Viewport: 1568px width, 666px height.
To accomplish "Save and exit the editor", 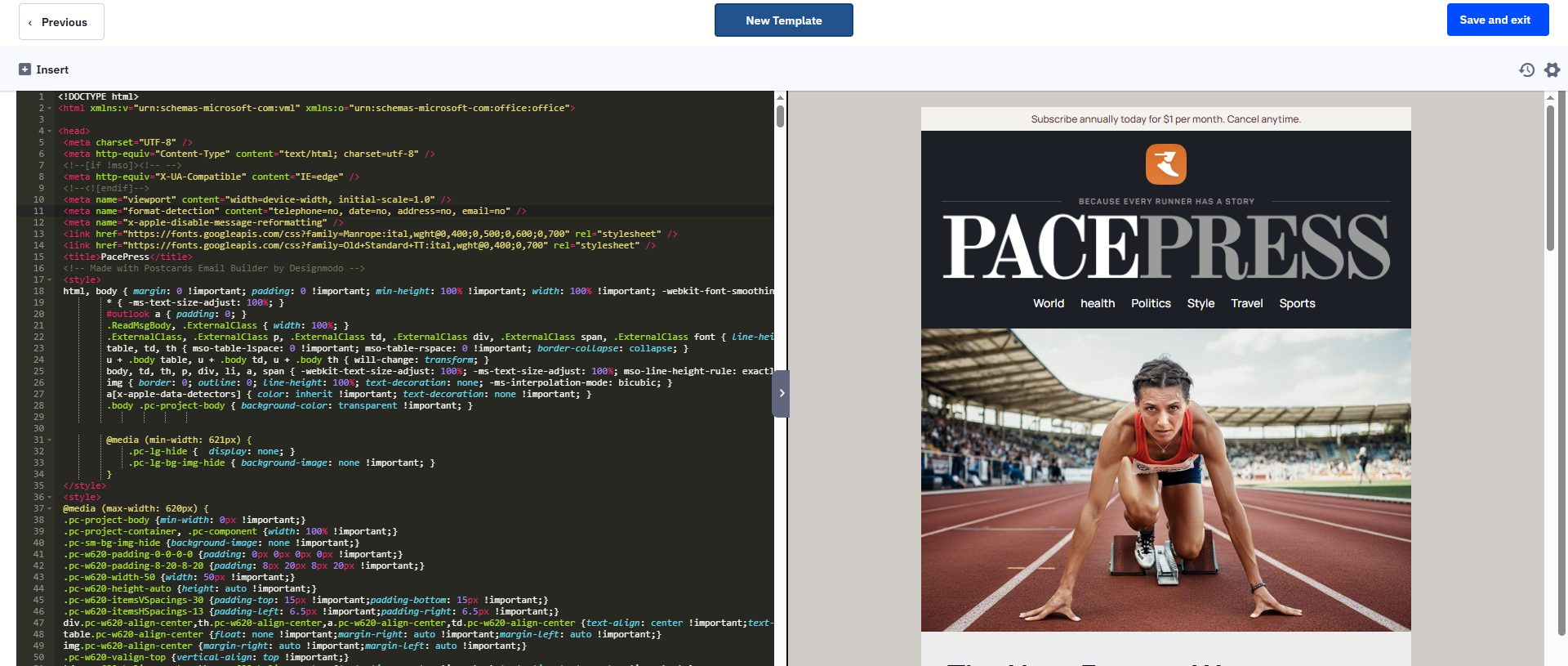I will [x=1497, y=20].
